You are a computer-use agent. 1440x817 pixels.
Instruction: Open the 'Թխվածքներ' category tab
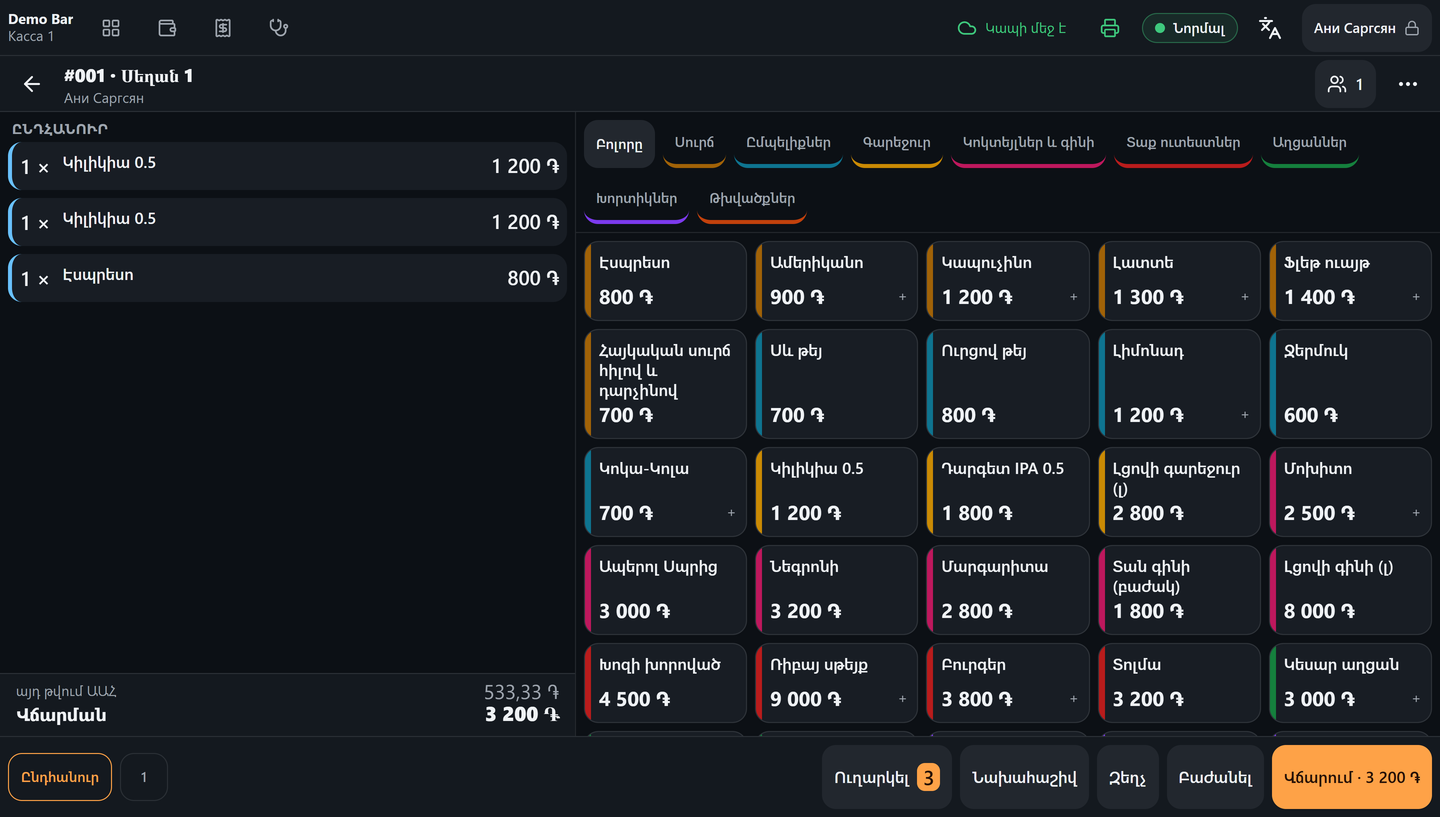[x=752, y=199]
